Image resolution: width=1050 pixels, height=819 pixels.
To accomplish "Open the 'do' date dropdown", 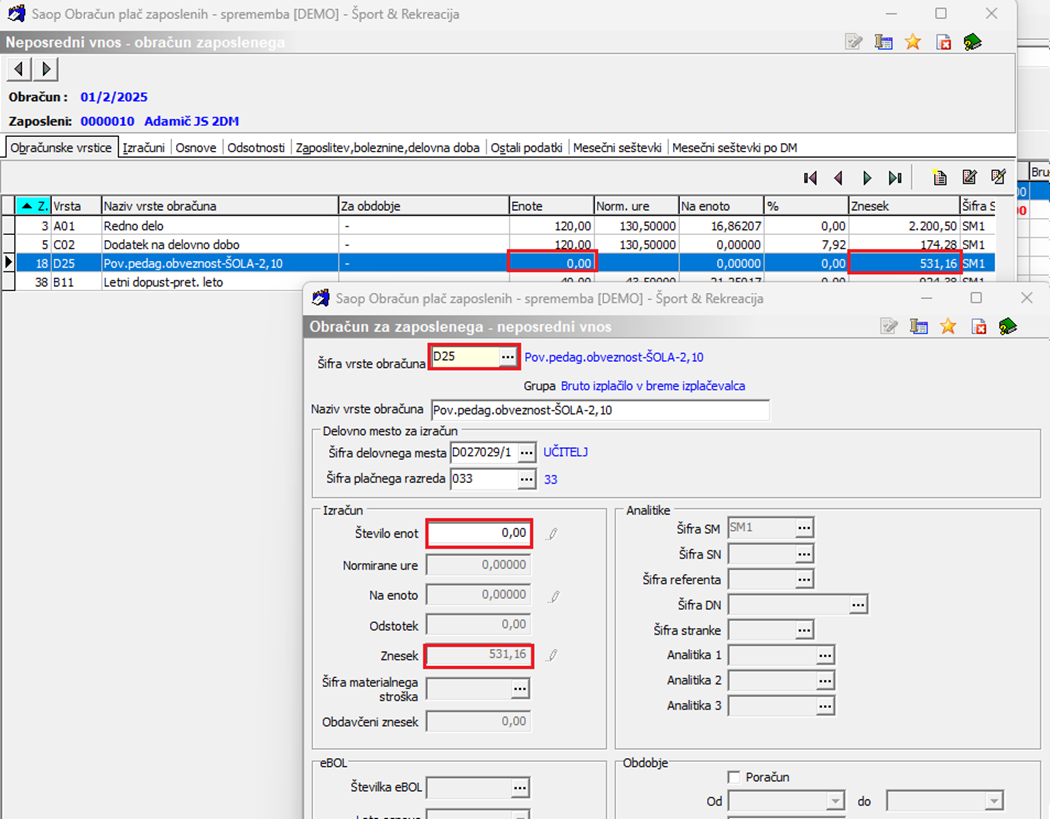I will [993, 801].
